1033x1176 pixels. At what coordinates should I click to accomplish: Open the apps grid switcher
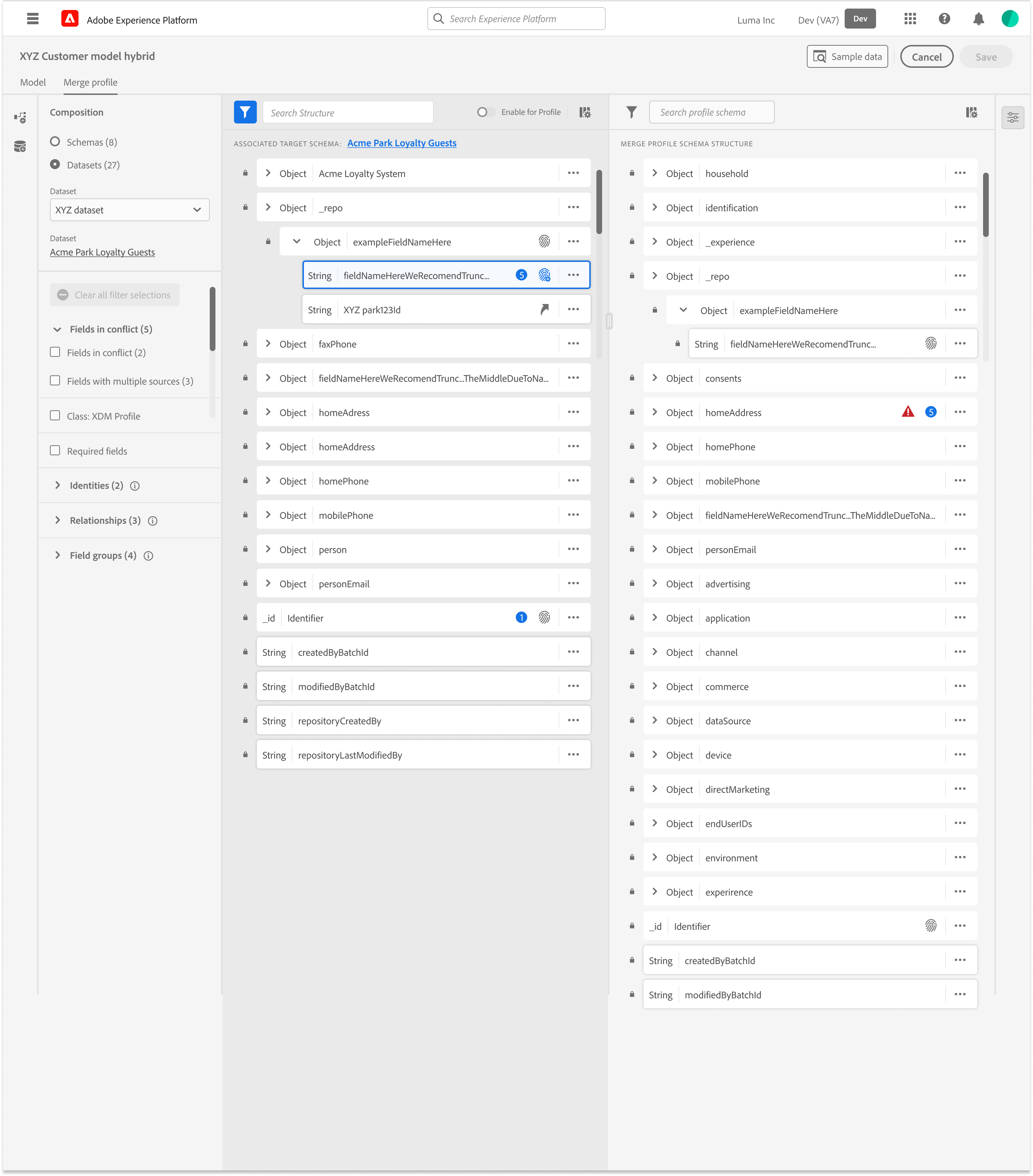click(909, 19)
